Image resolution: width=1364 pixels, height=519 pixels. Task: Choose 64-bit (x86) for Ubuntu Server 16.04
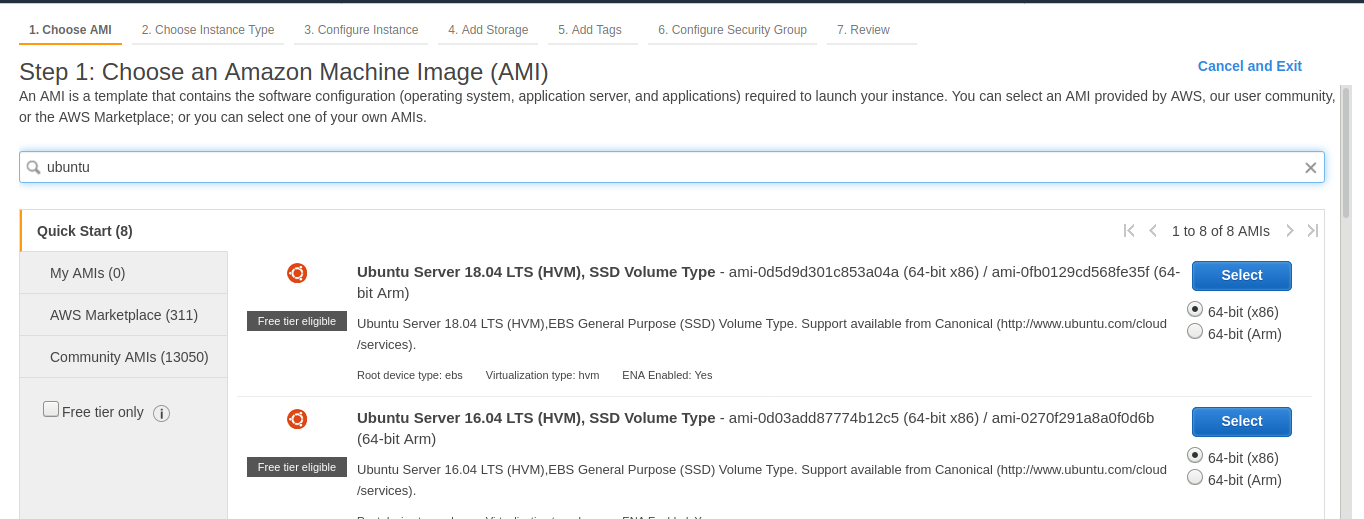1195,455
